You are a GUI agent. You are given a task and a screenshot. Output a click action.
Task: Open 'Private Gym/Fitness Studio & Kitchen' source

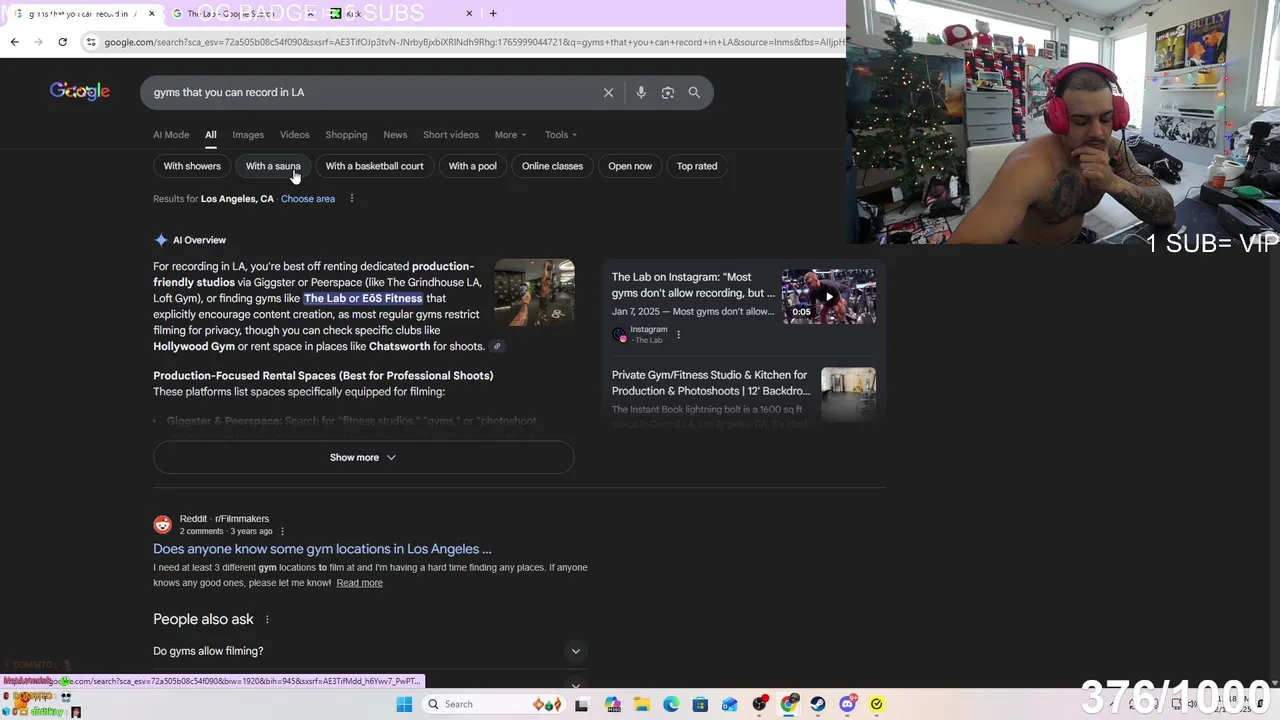pyautogui.click(x=711, y=383)
